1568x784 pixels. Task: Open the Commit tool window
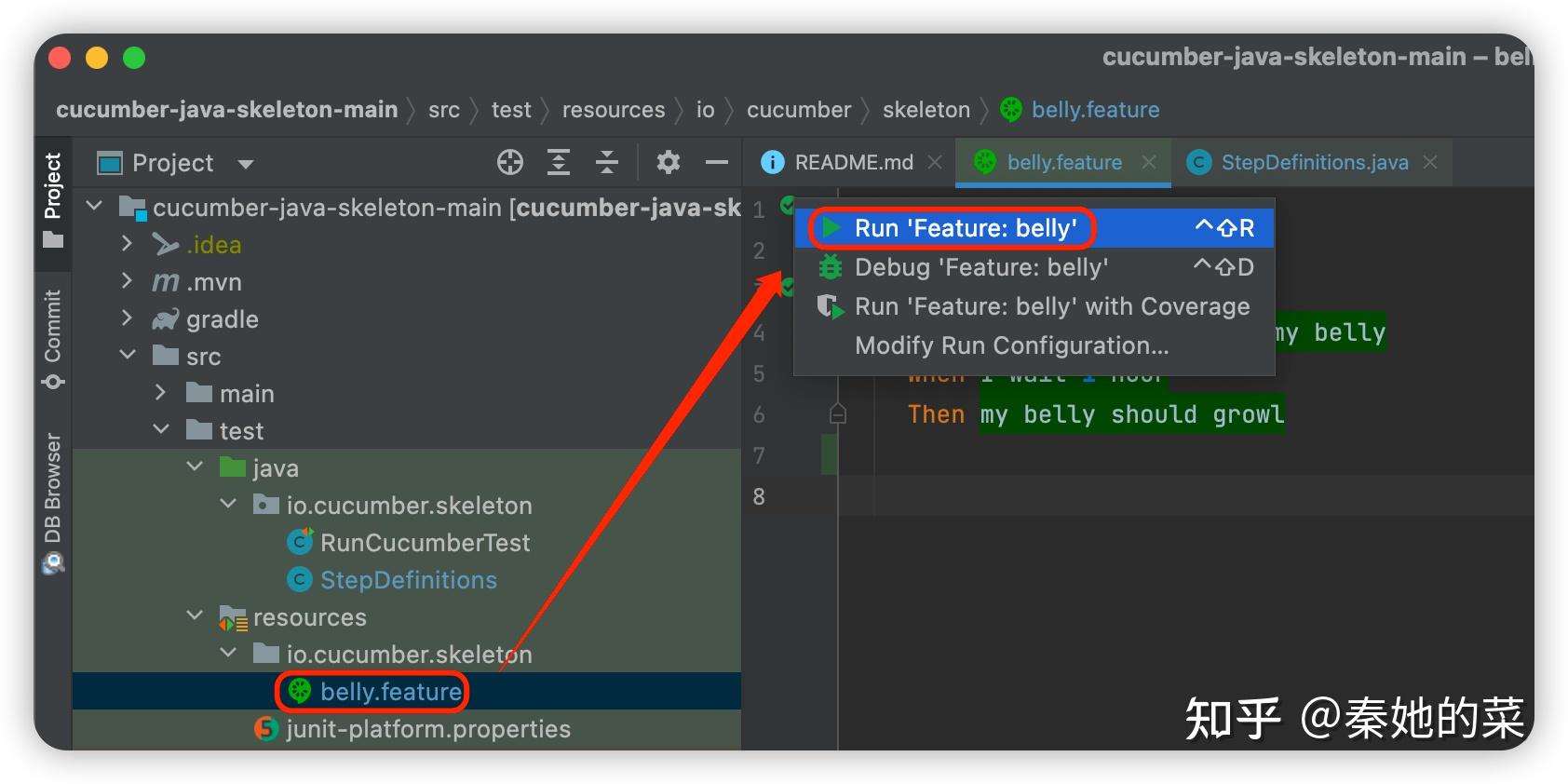(x=53, y=340)
